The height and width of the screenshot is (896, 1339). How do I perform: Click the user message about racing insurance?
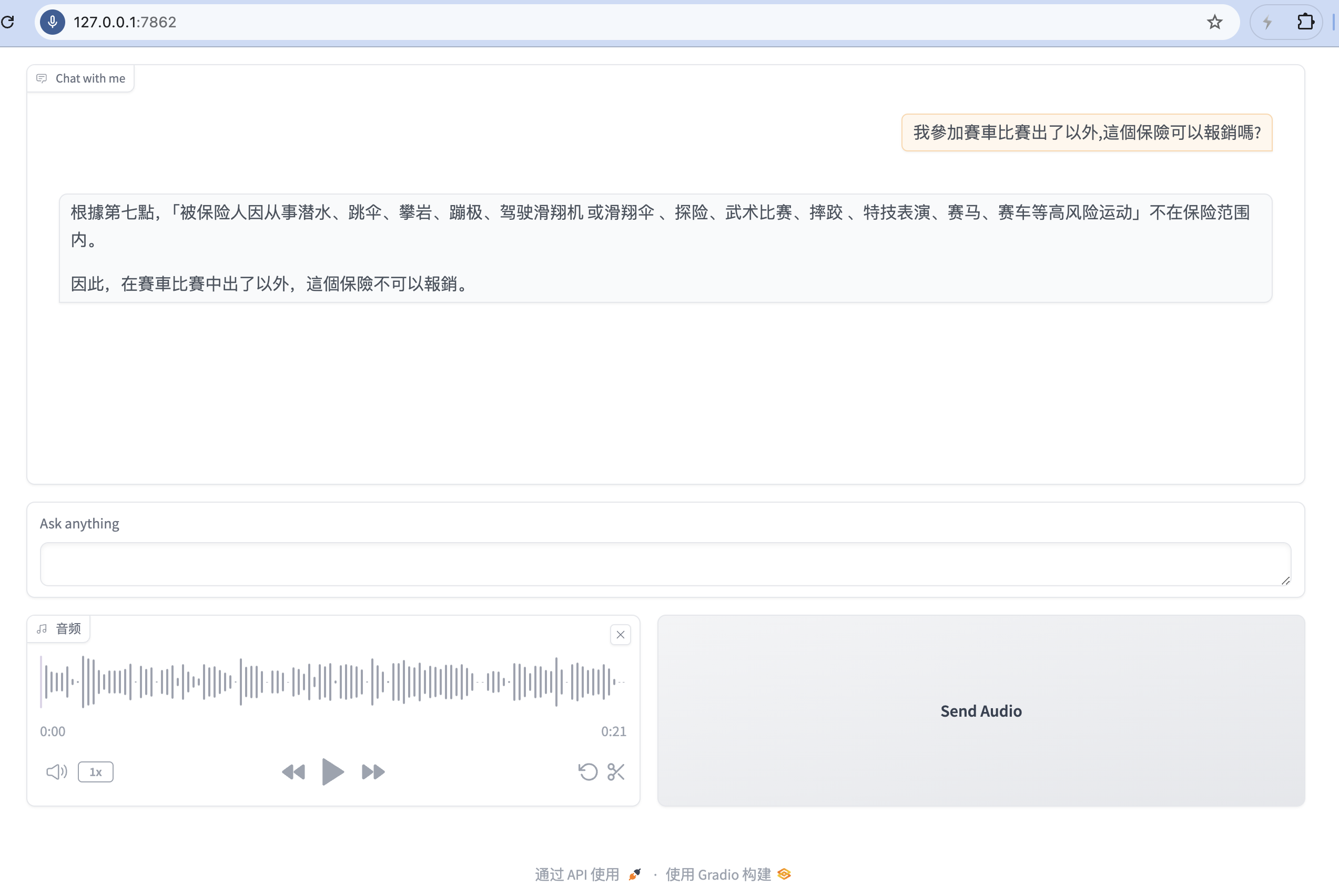[x=1087, y=133]
